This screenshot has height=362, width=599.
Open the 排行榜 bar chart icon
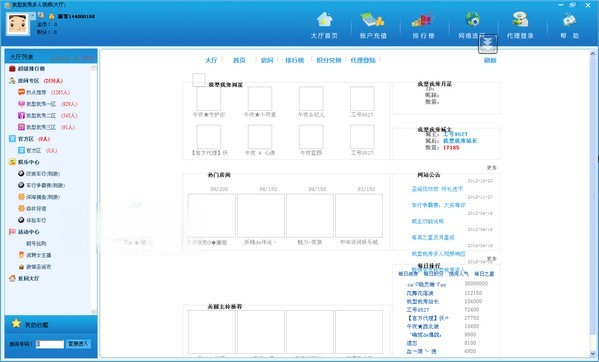pos(423,20)
